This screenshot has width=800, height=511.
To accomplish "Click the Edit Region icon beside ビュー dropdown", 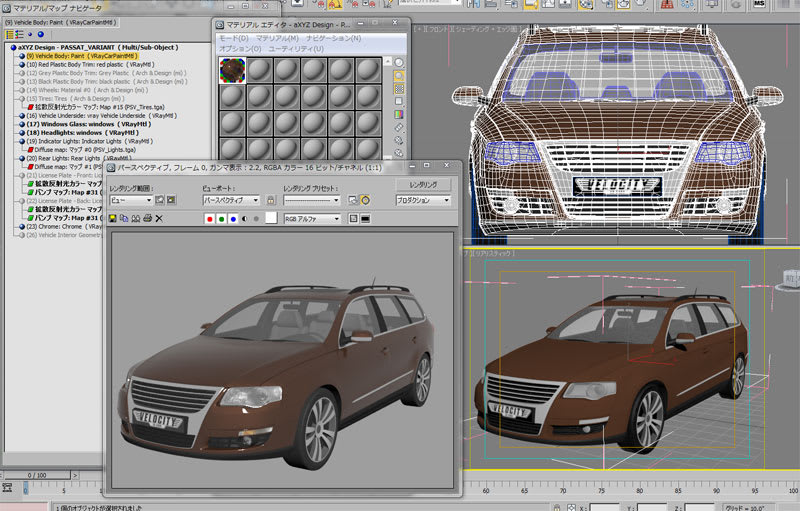I will click(x=160, y=200).
